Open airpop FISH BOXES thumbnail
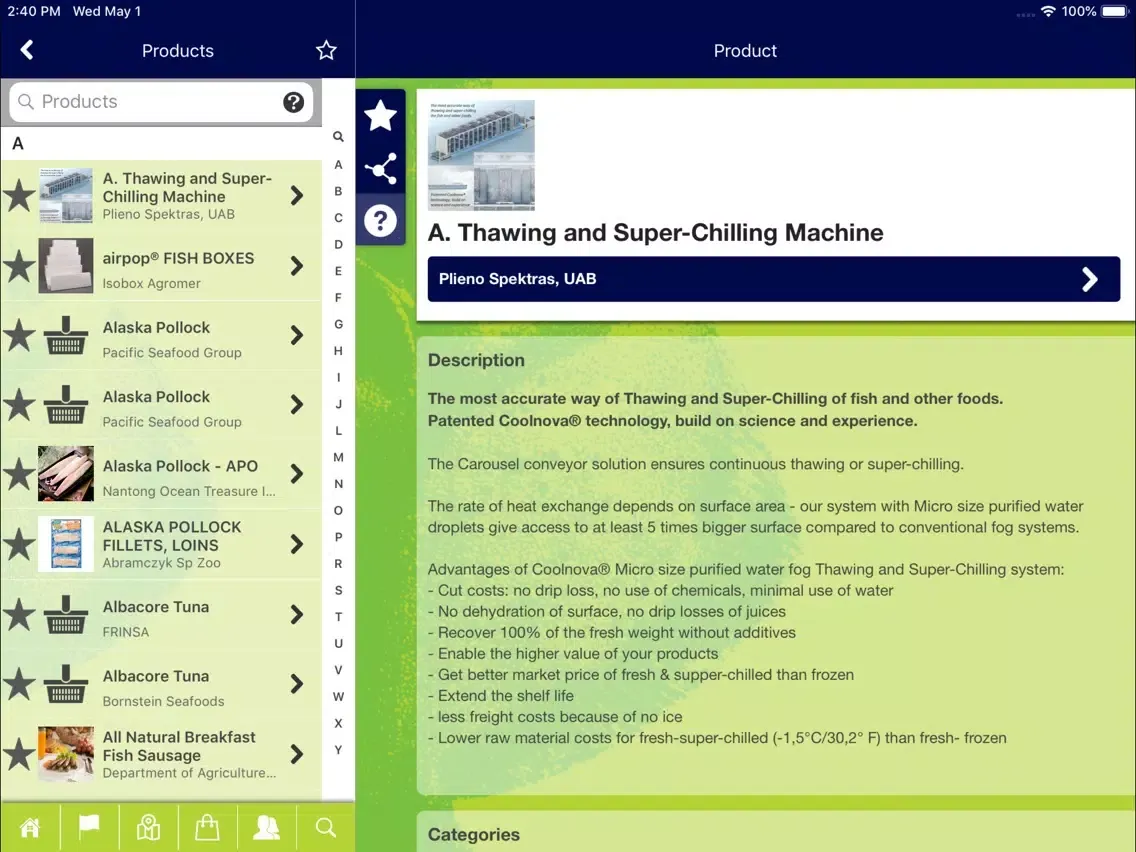Screen dimensions: 1136x852 coord(66,266)
